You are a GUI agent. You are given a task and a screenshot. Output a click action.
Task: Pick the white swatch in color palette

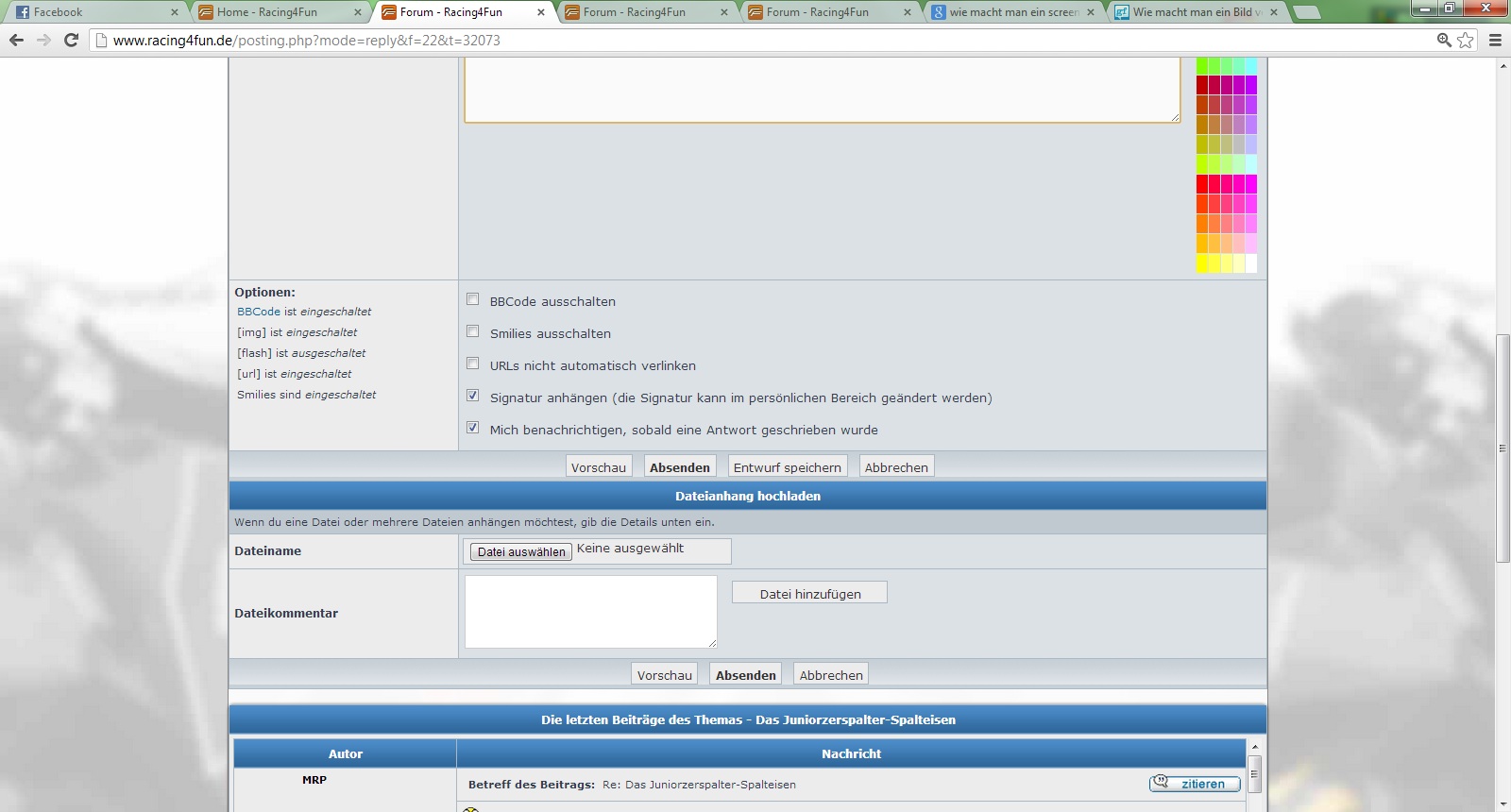(1251, 263)
